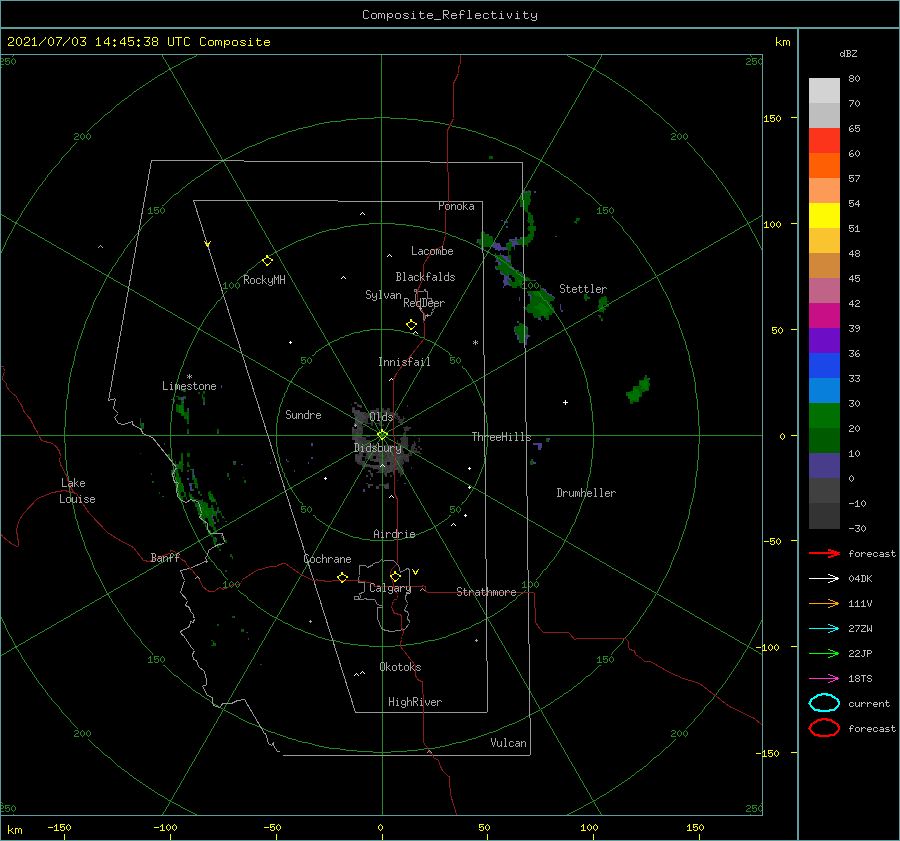Select the Lake Louise label
The height and width of the screenshot is (841, 900).
click(77, 491)
